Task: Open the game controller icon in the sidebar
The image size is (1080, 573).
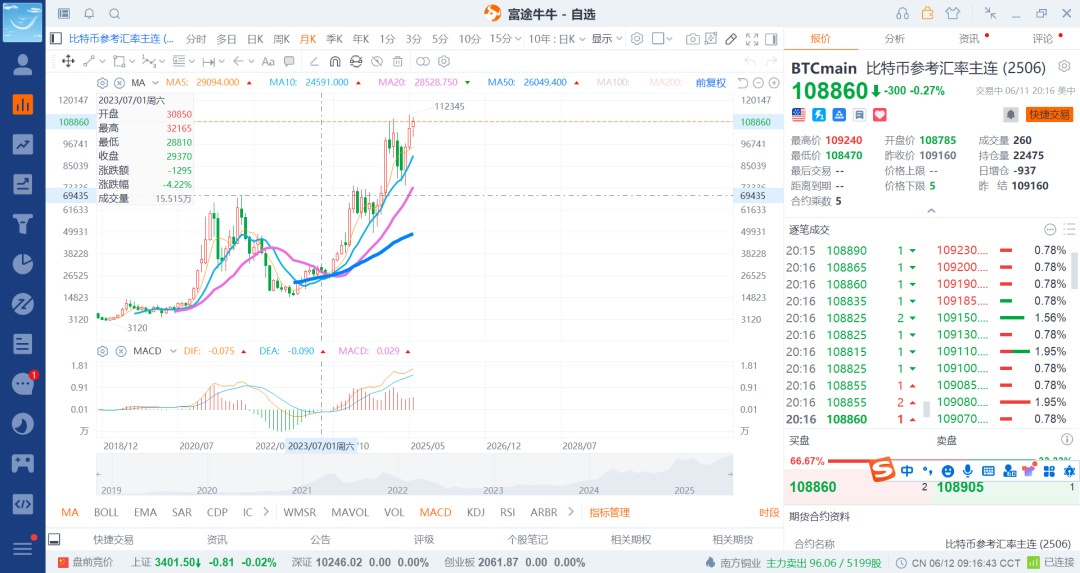Action: [23, 463]
